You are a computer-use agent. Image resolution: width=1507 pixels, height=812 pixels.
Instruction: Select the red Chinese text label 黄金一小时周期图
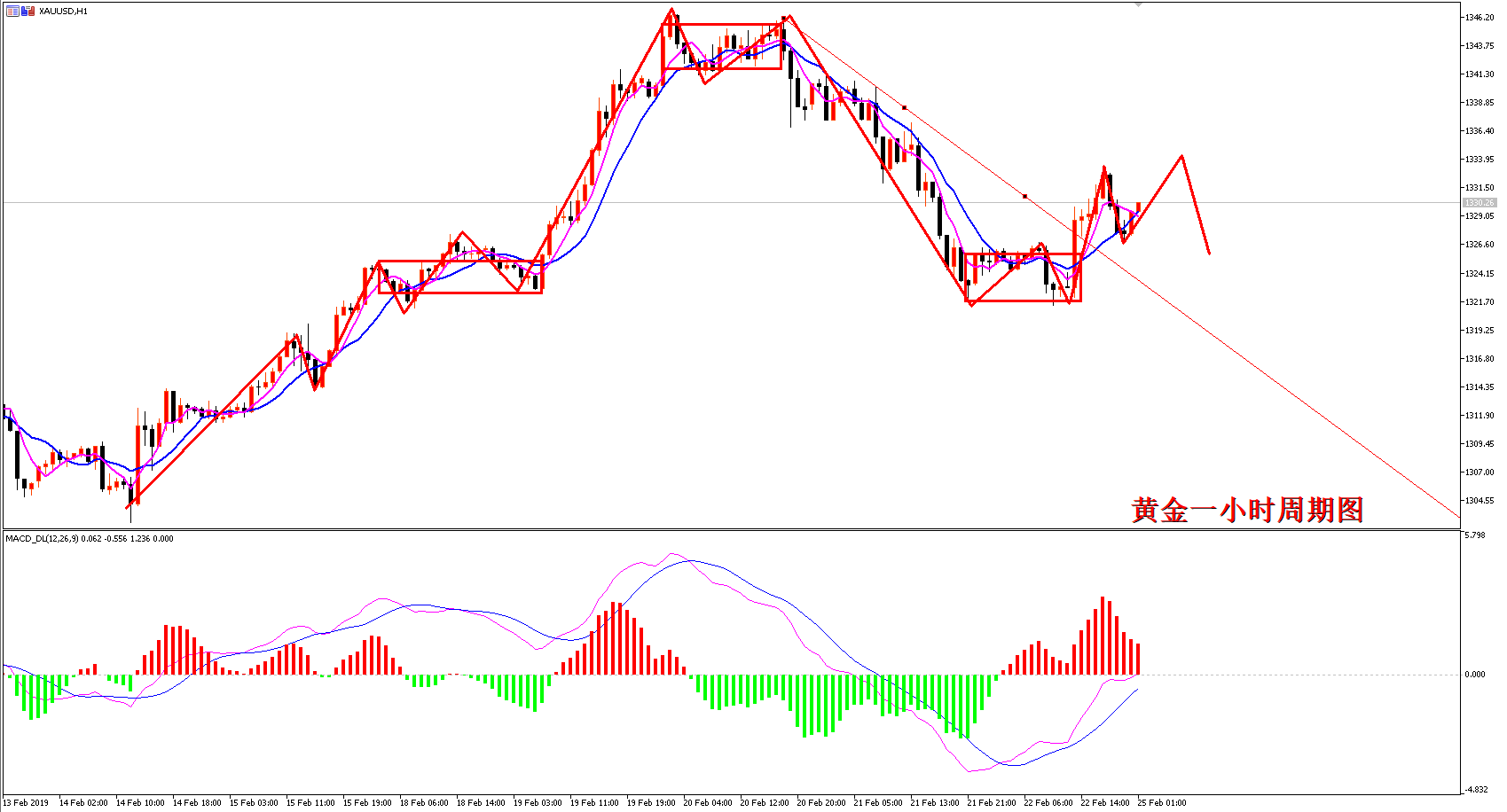1246,511
